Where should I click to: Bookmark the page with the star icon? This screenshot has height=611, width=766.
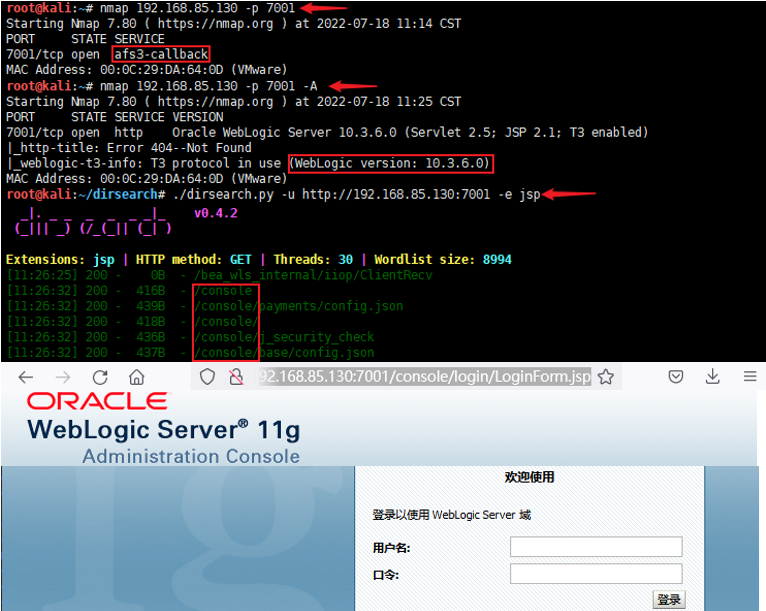606,377
